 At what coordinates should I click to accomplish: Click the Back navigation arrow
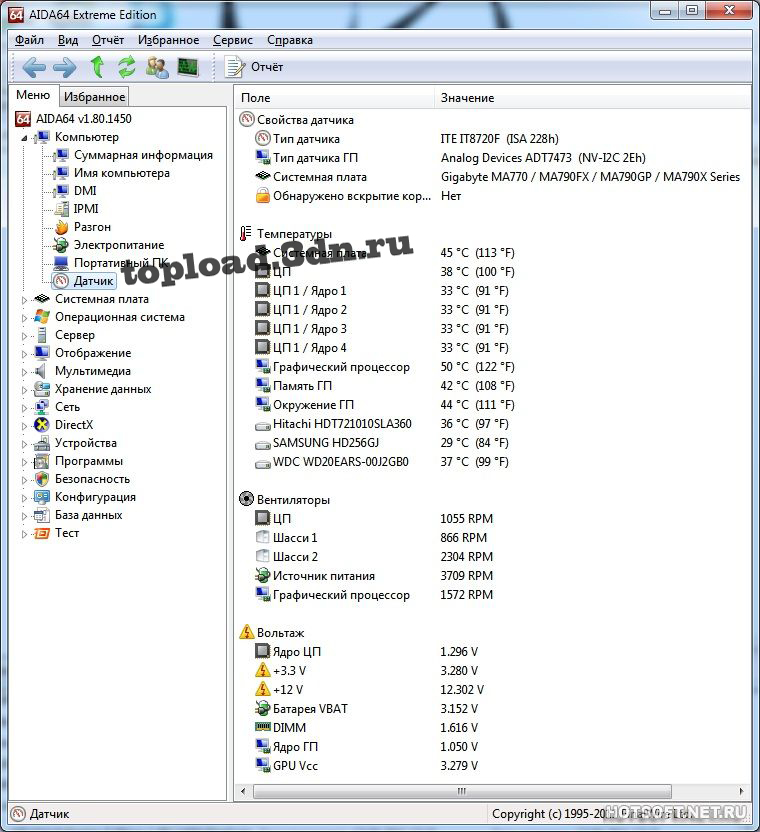click(x=35, y=67)
